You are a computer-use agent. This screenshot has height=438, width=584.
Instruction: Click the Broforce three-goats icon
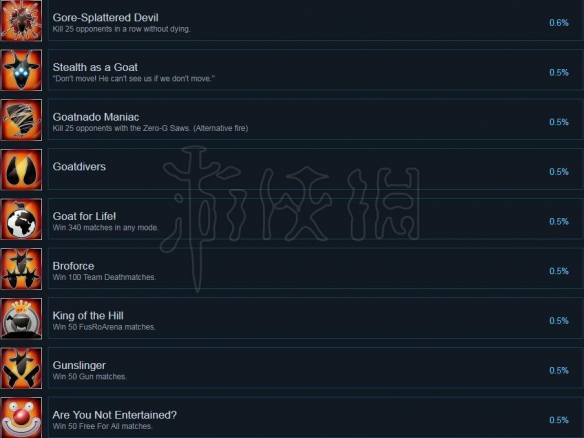point(21,269)
